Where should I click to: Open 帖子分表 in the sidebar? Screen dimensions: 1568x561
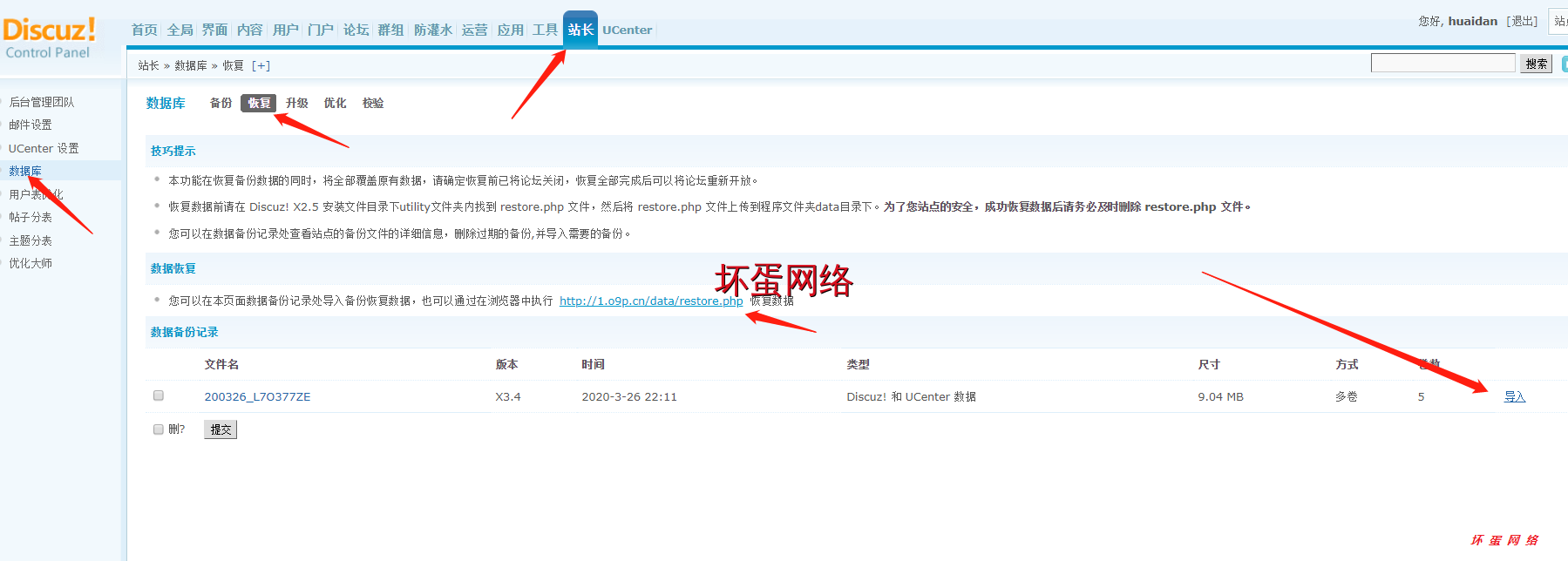coord(31,217)
